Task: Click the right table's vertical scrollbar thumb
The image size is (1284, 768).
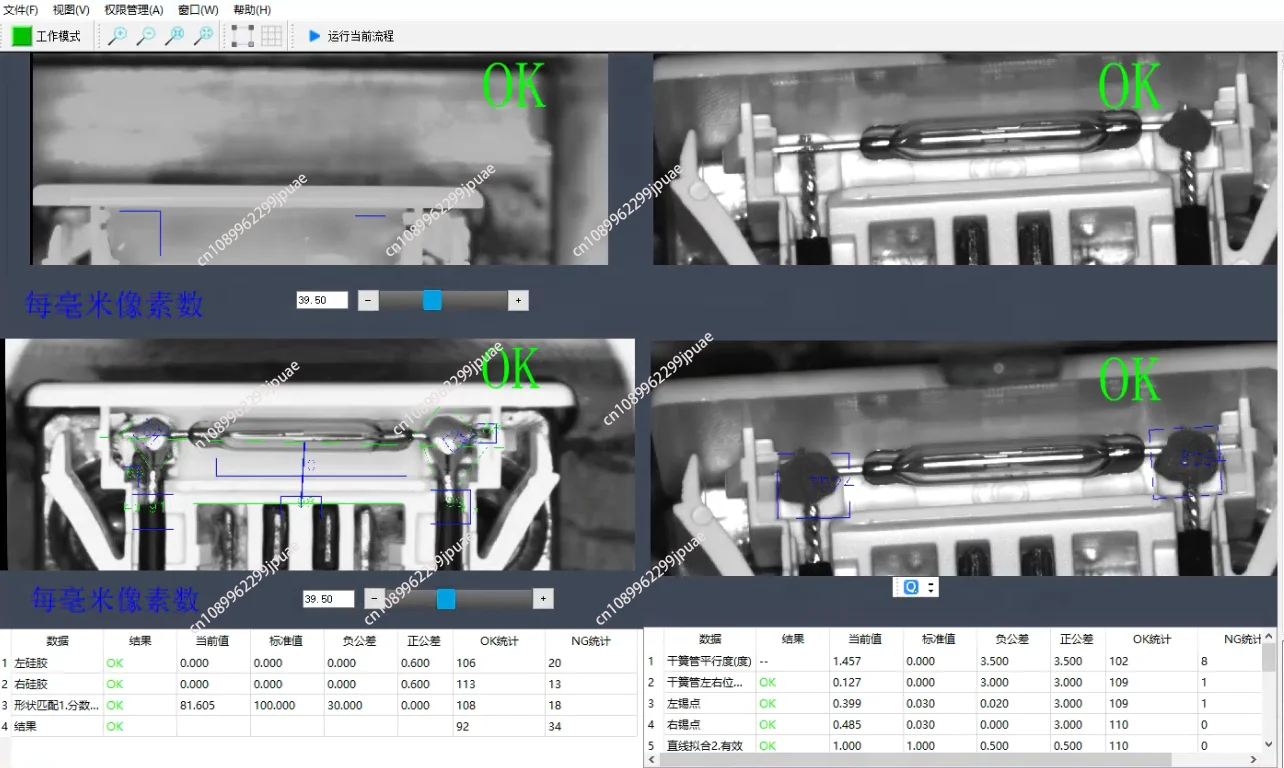Action: click(1268, 656)
